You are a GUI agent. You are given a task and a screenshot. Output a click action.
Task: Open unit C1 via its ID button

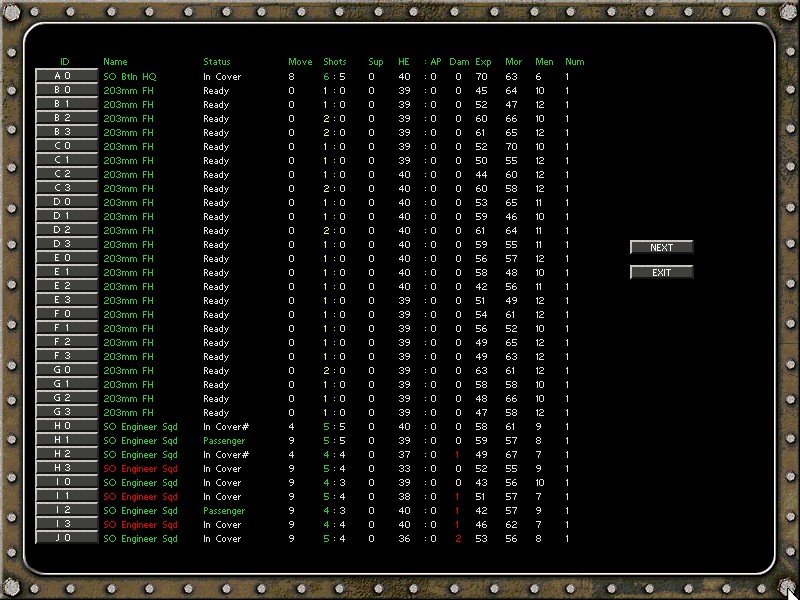tap(66, 160)
